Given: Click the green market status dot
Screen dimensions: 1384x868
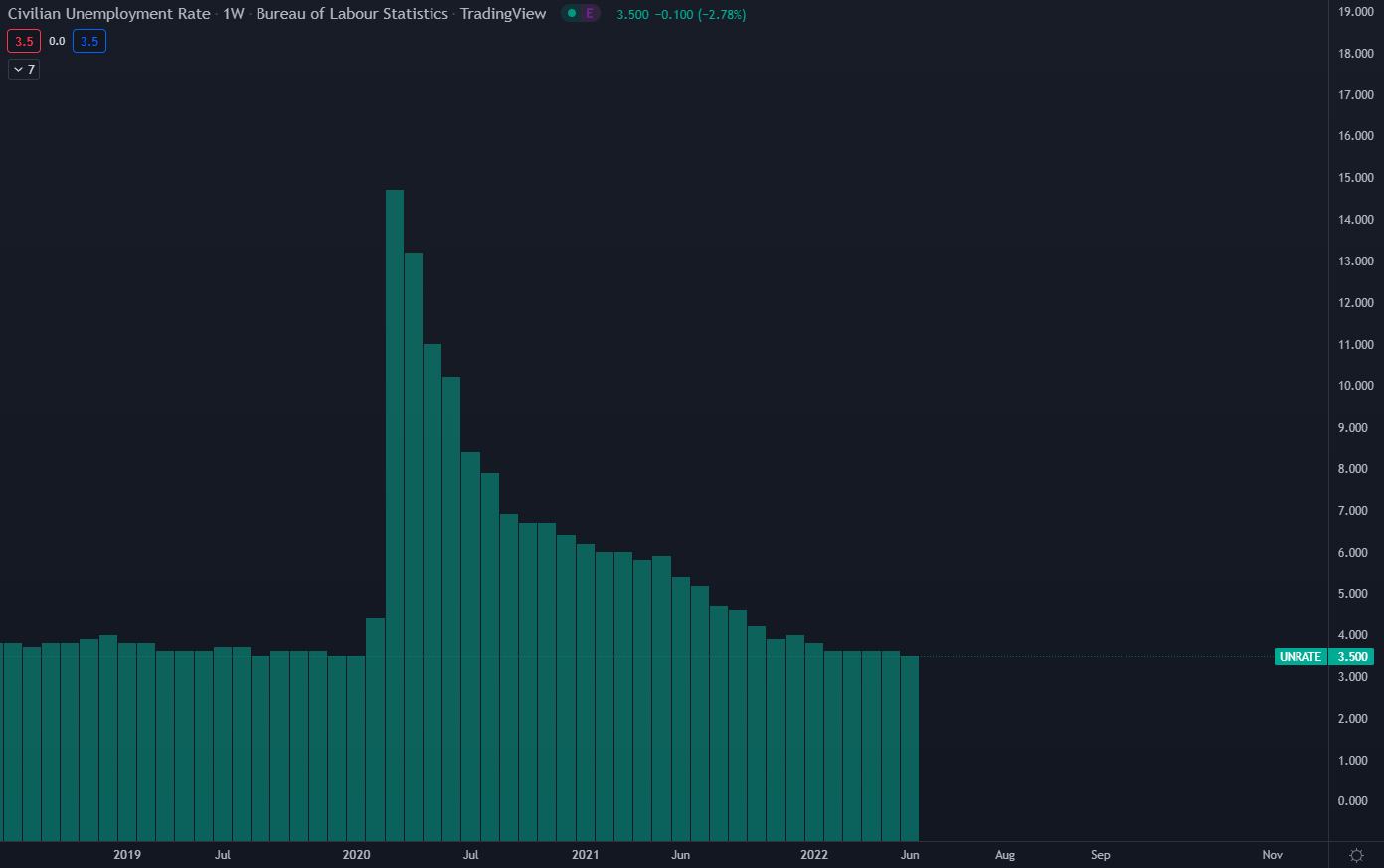Looking at the screenshot, I should tap(572, 14).
